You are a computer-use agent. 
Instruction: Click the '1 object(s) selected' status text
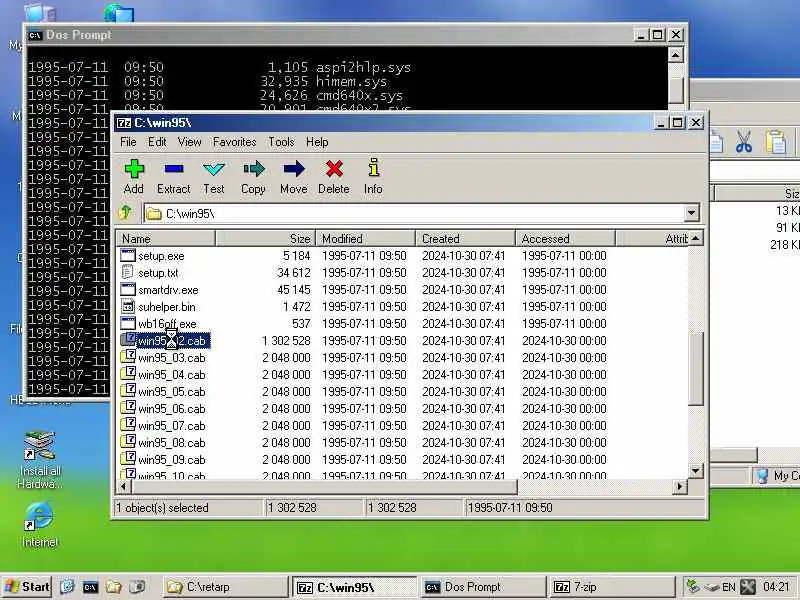162,508
